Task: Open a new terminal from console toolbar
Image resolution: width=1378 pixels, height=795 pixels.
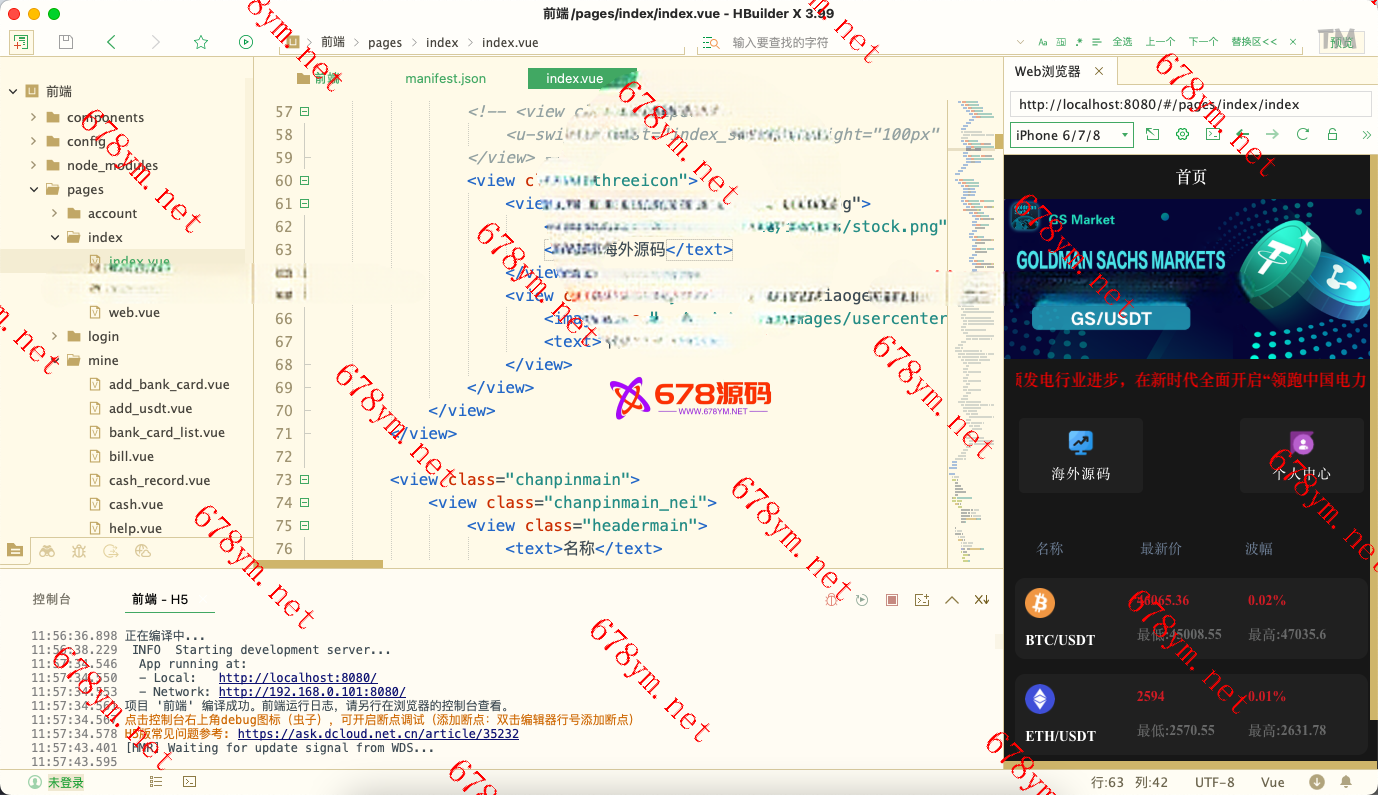Action: (x=921, y=598)
